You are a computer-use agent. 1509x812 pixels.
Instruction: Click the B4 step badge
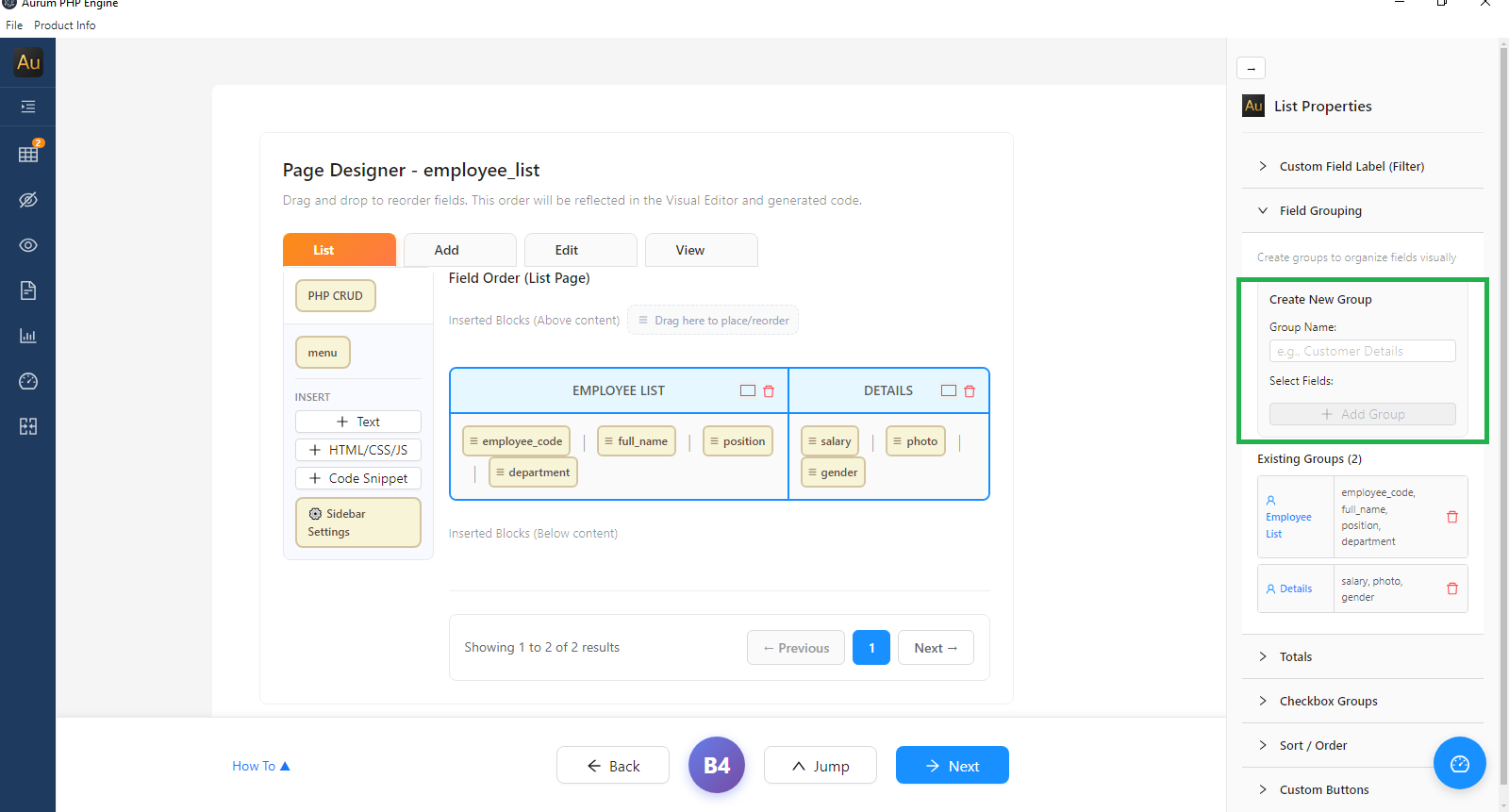(717, 765)
